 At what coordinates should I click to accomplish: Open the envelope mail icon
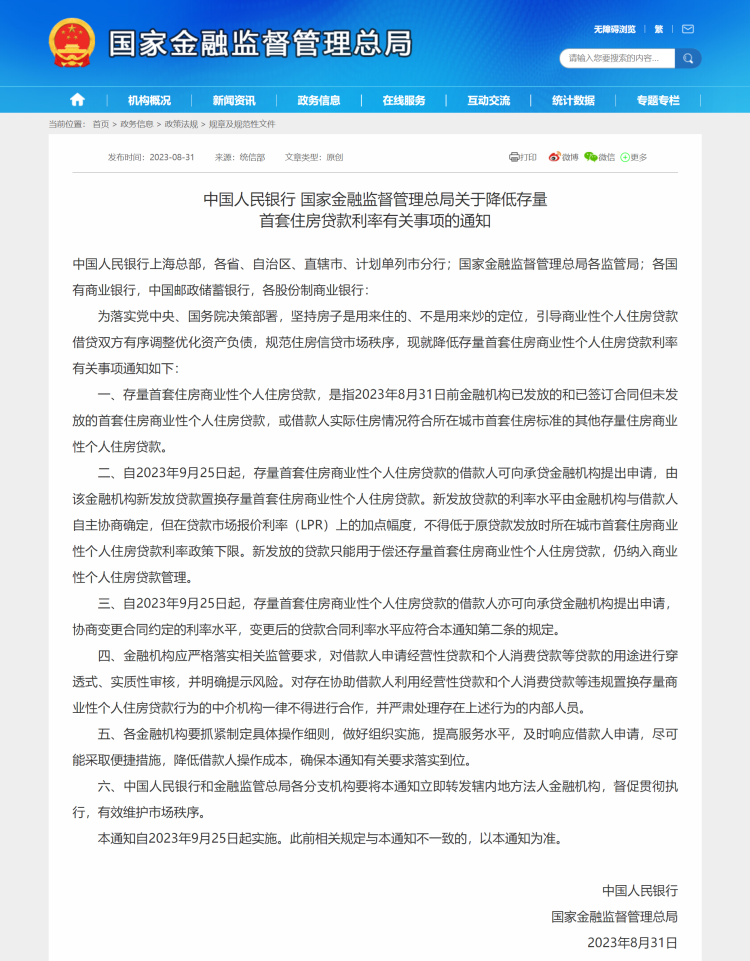click(x=688, y=29)
